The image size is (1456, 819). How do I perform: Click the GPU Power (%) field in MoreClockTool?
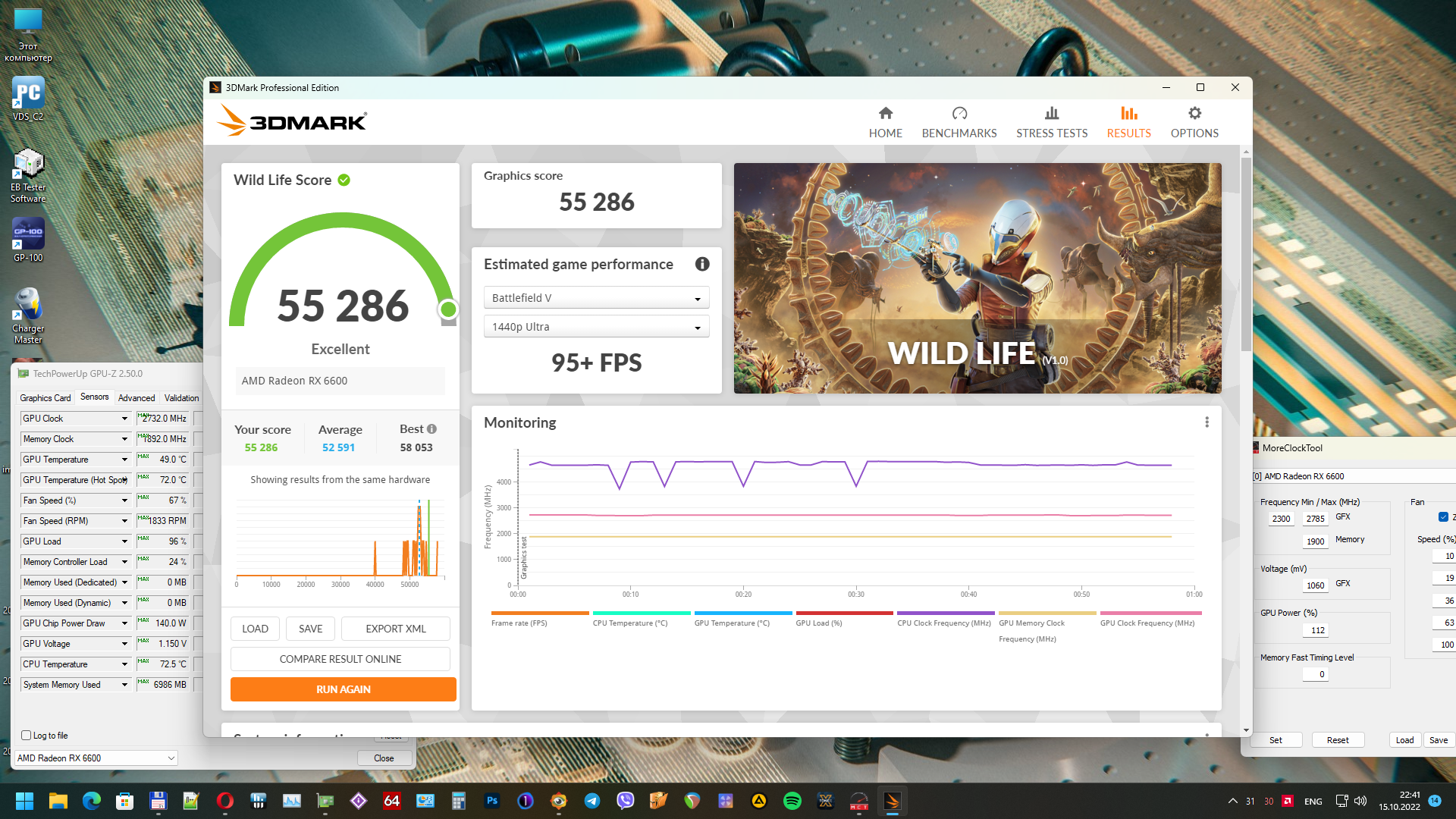coord(1316,630)
